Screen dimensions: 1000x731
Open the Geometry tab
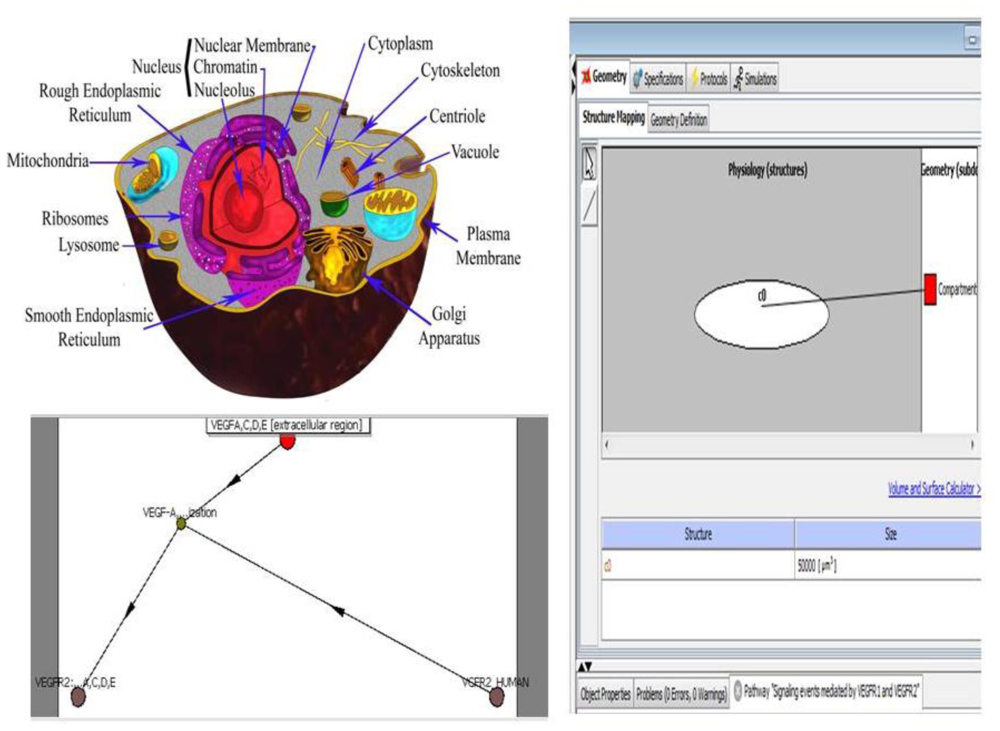pyautogui.click(x=603, y=77)
